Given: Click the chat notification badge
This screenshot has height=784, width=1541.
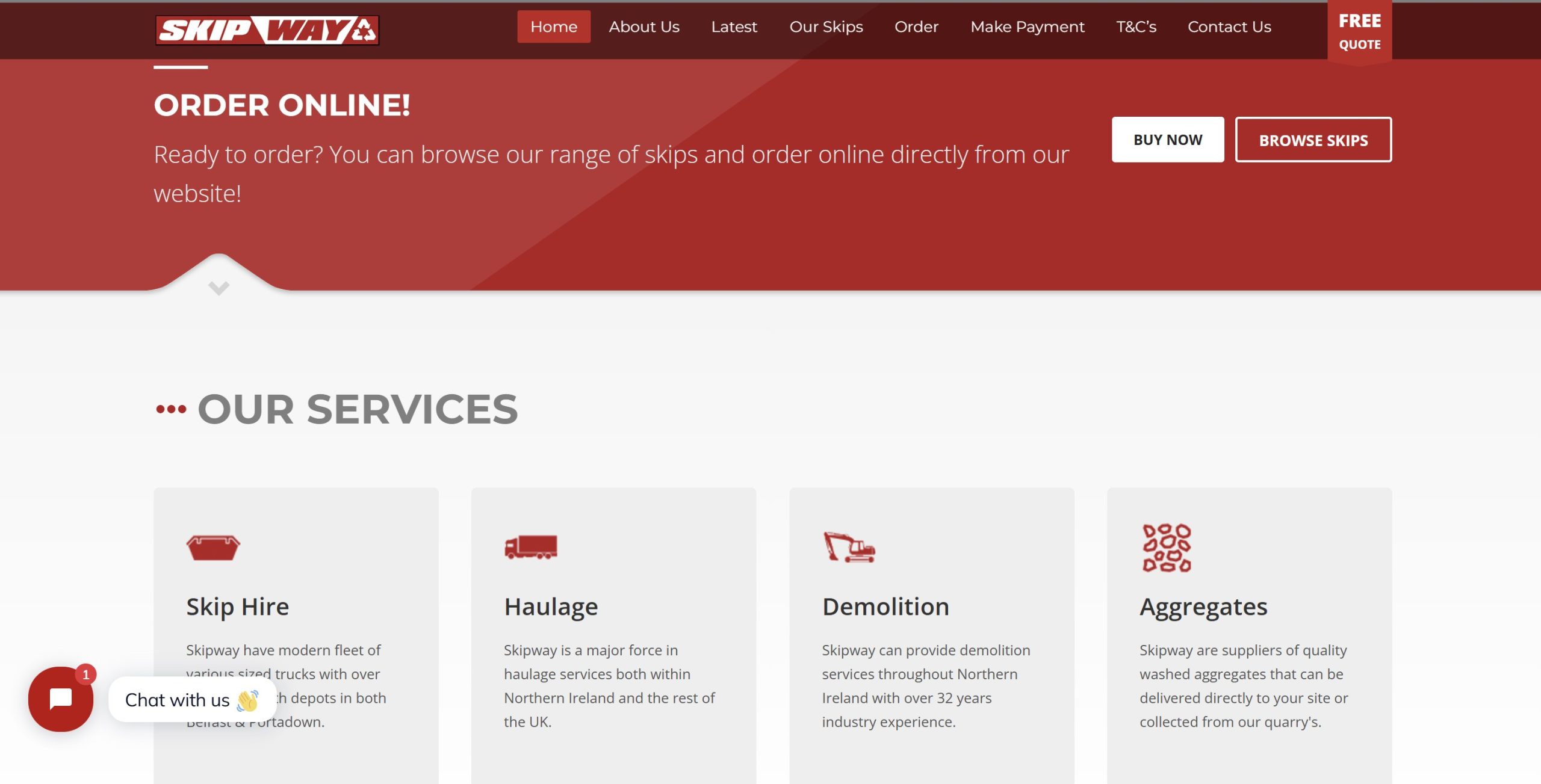Looking at the screenshot, I should coord(86,674).
